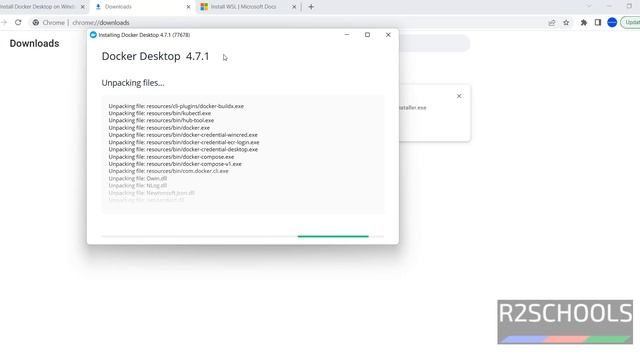Remove the installer.exe download card with X

[459, 96]
